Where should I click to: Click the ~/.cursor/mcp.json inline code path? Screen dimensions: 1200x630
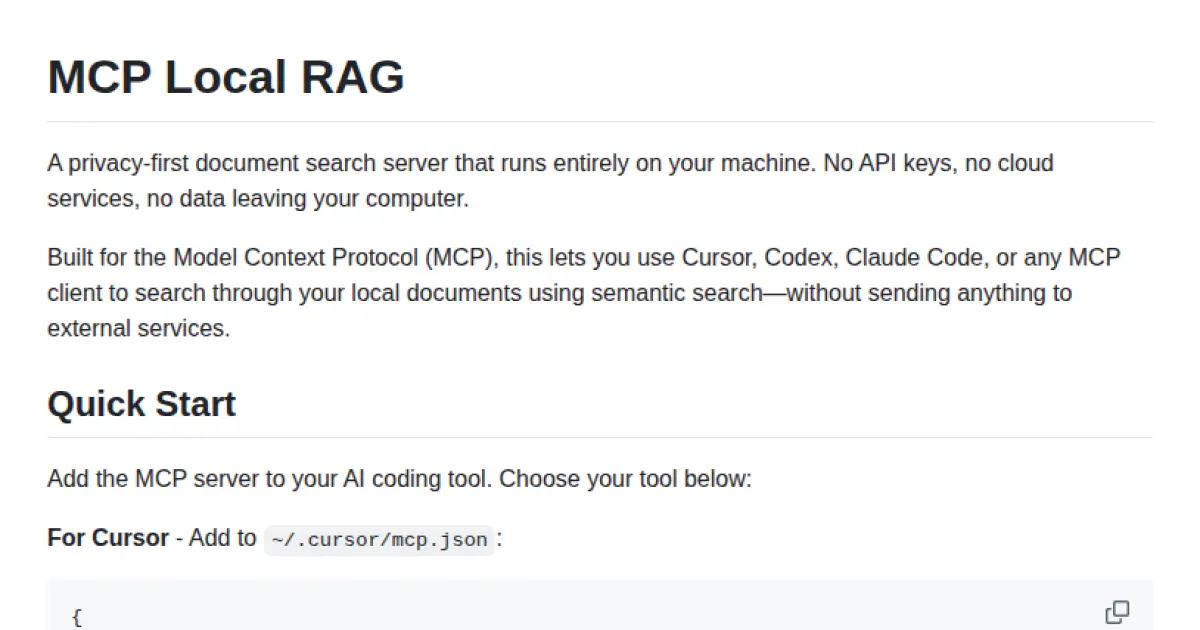(379, 540)
